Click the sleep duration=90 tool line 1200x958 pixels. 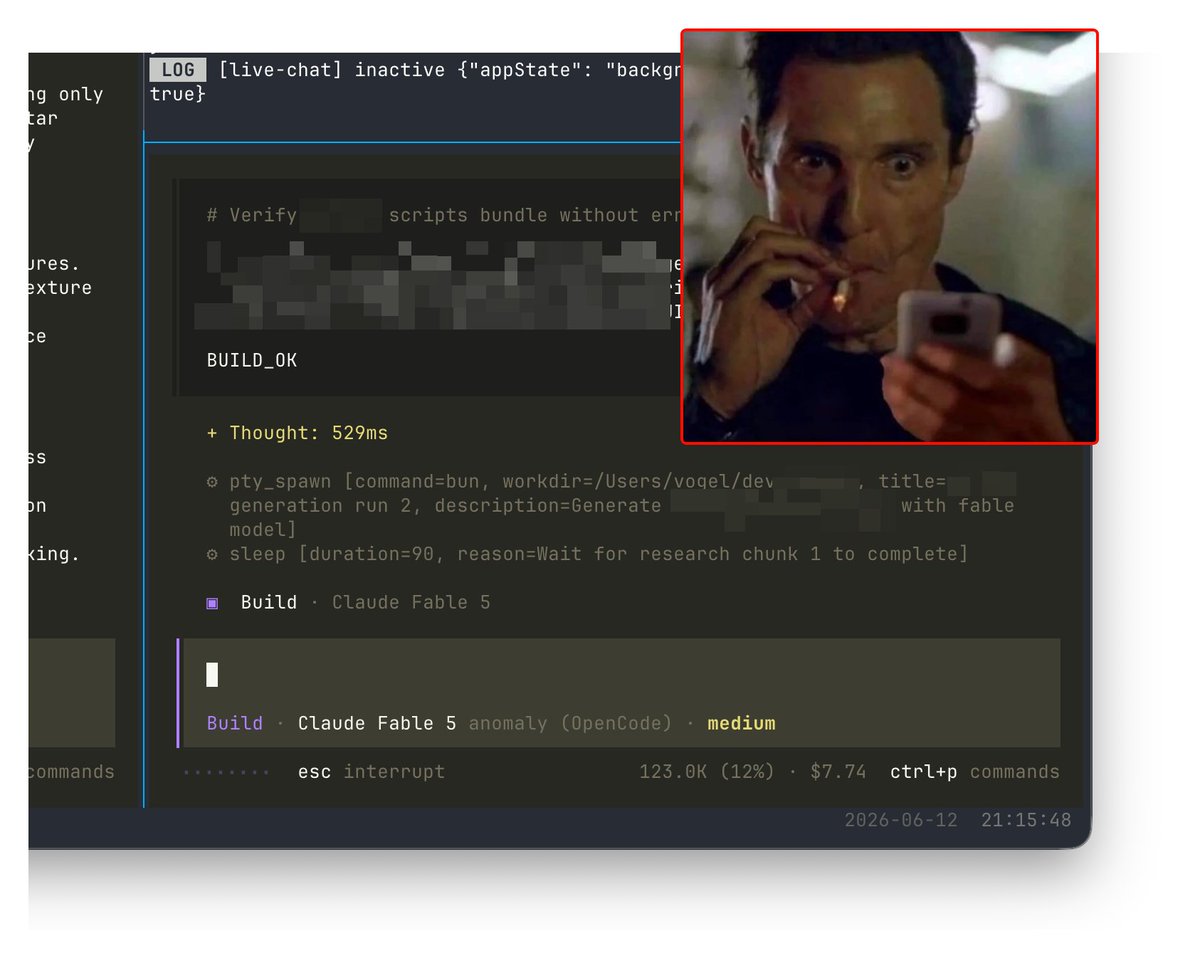click(x=587, y=554)
